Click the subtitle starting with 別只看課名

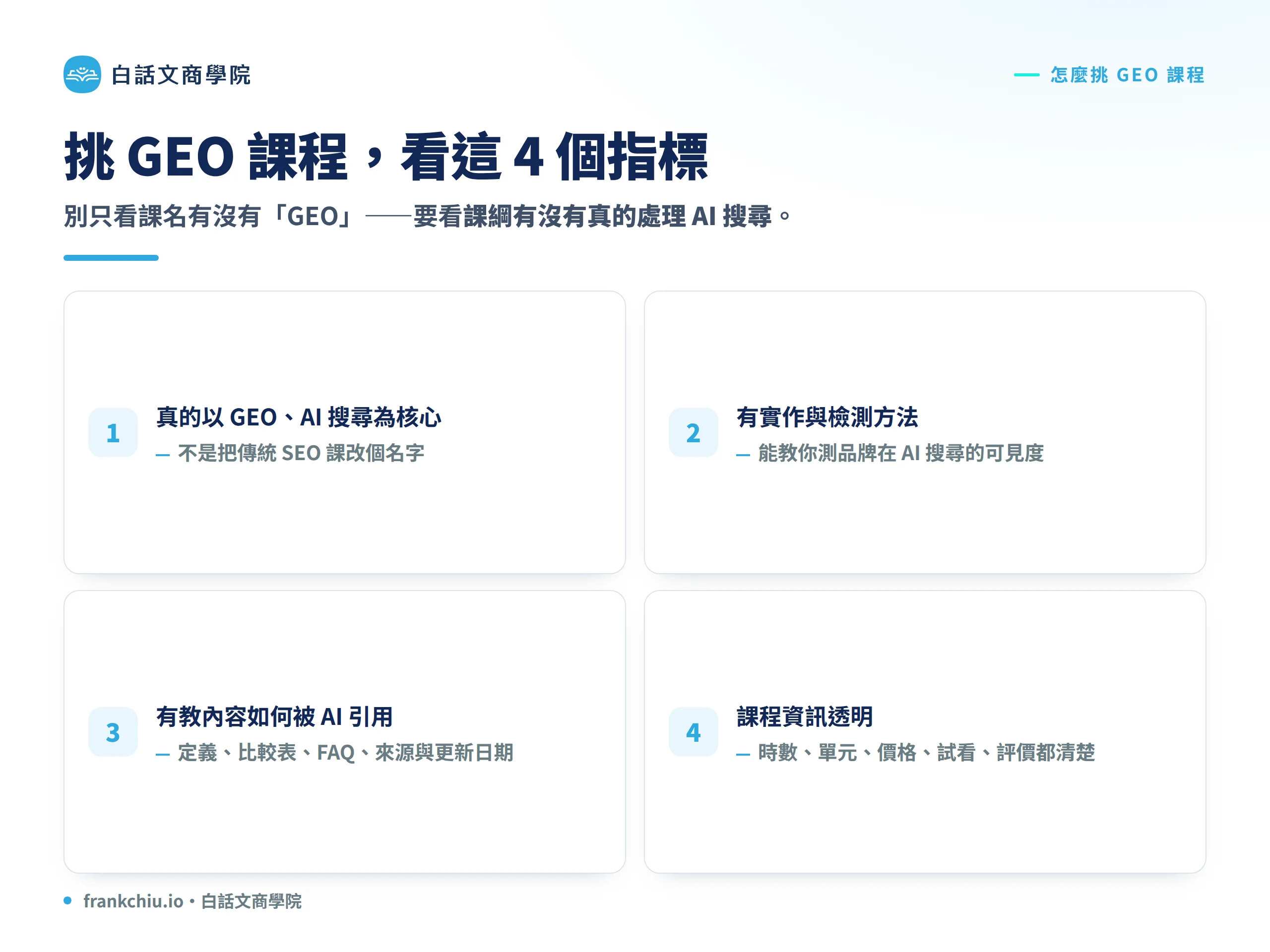[428, 216]
